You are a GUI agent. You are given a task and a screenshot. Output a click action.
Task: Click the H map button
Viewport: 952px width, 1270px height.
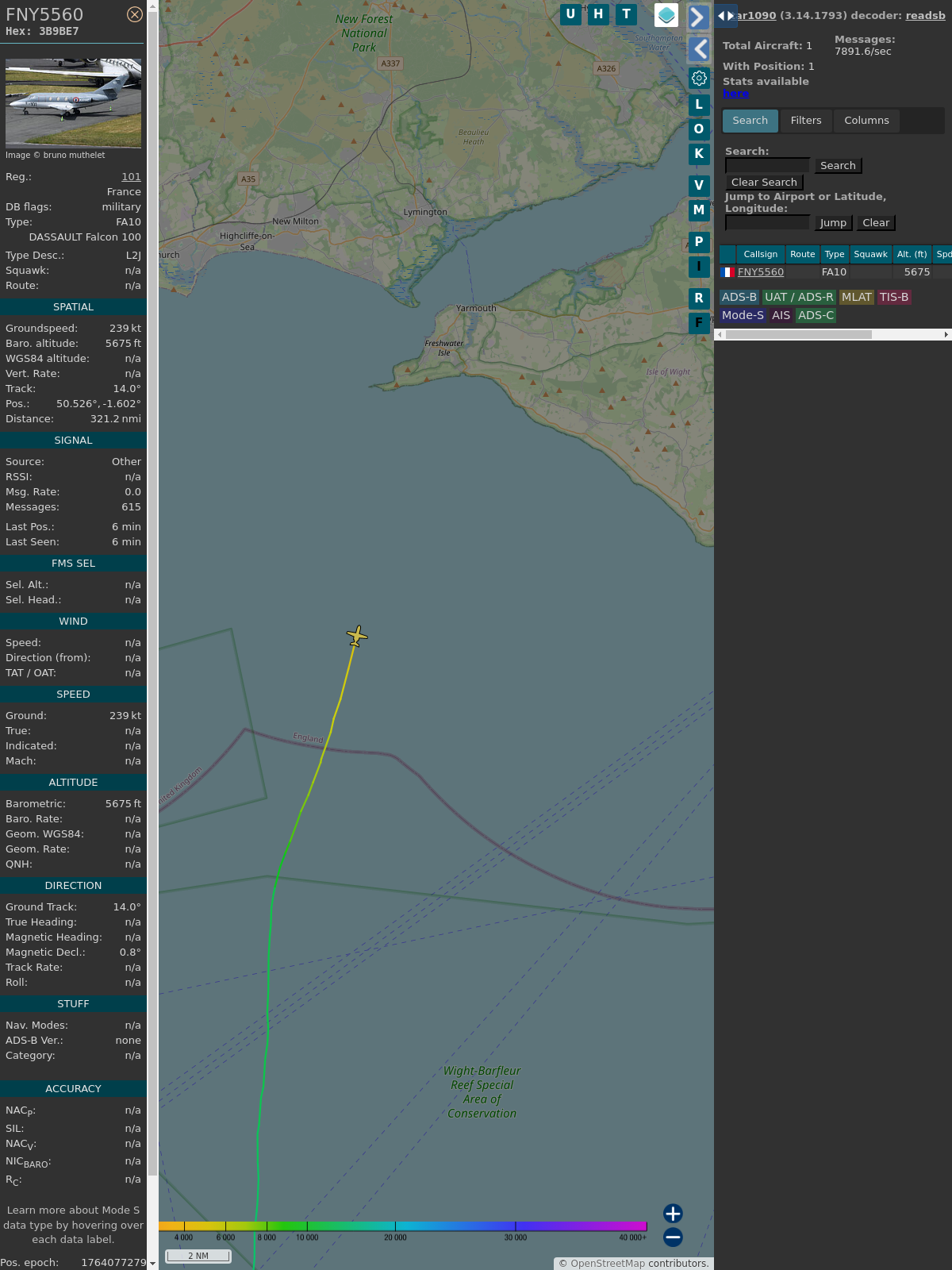598,14
